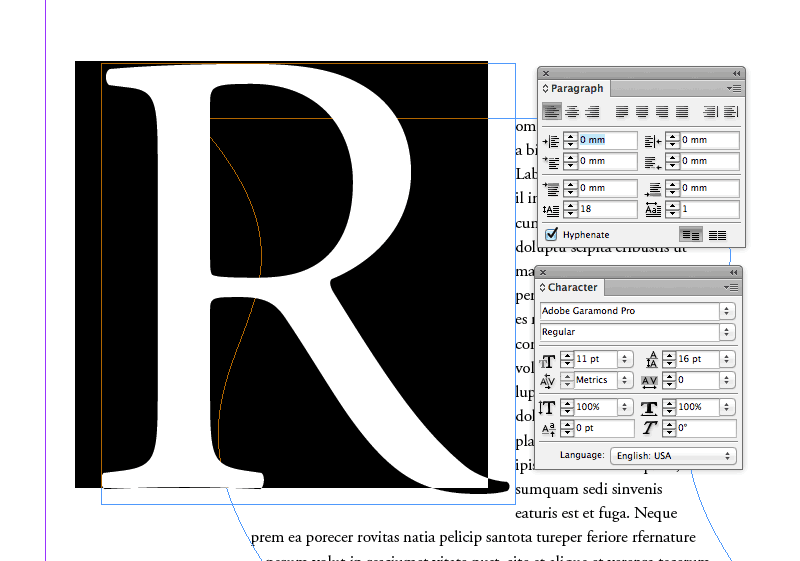The height and width of the screenshot is (561, 800).
Task: Click the Right Indent 0 mm field
Action: 709,140
